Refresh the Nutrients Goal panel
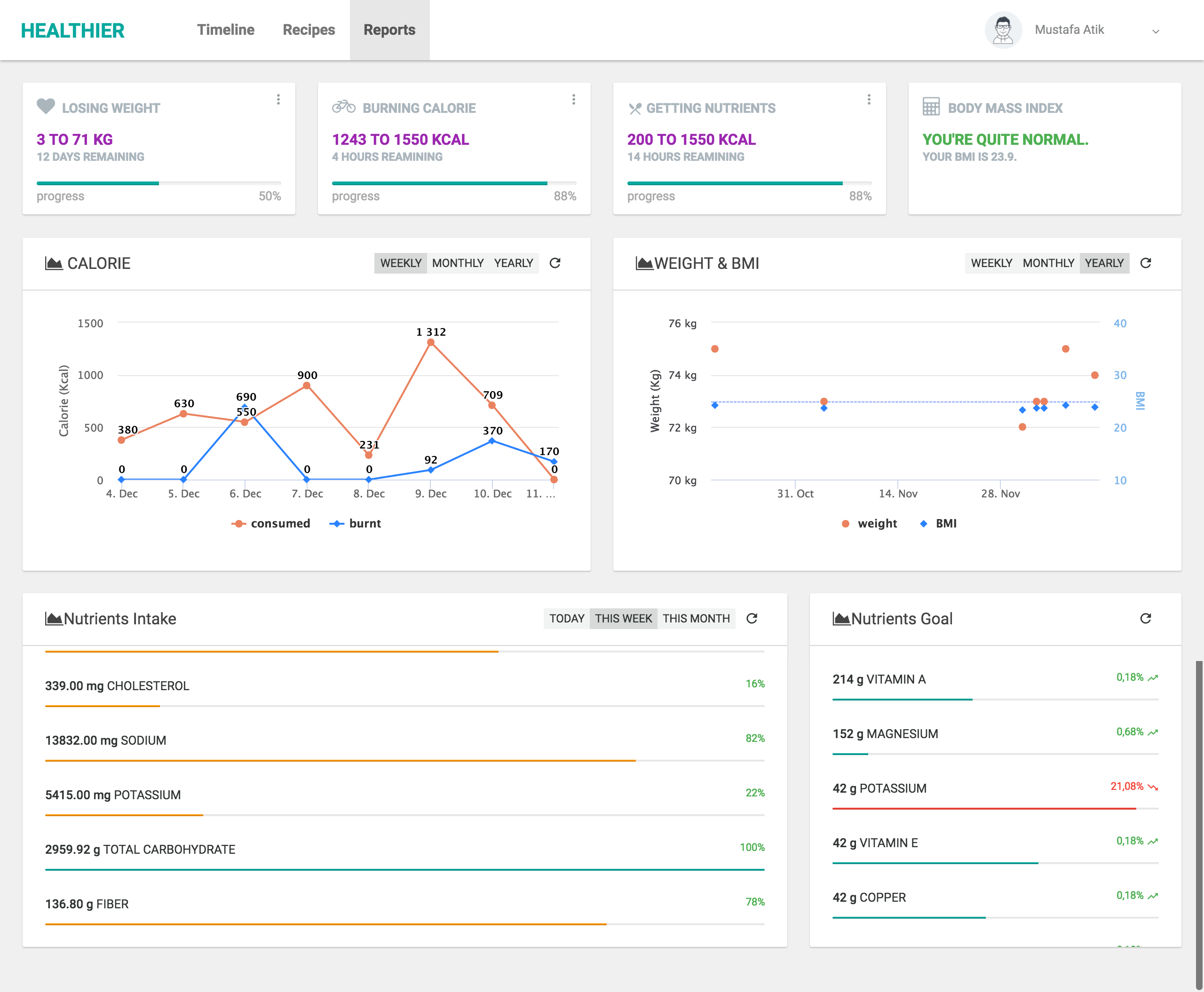1204x992 pixels. pos(1145,618)
